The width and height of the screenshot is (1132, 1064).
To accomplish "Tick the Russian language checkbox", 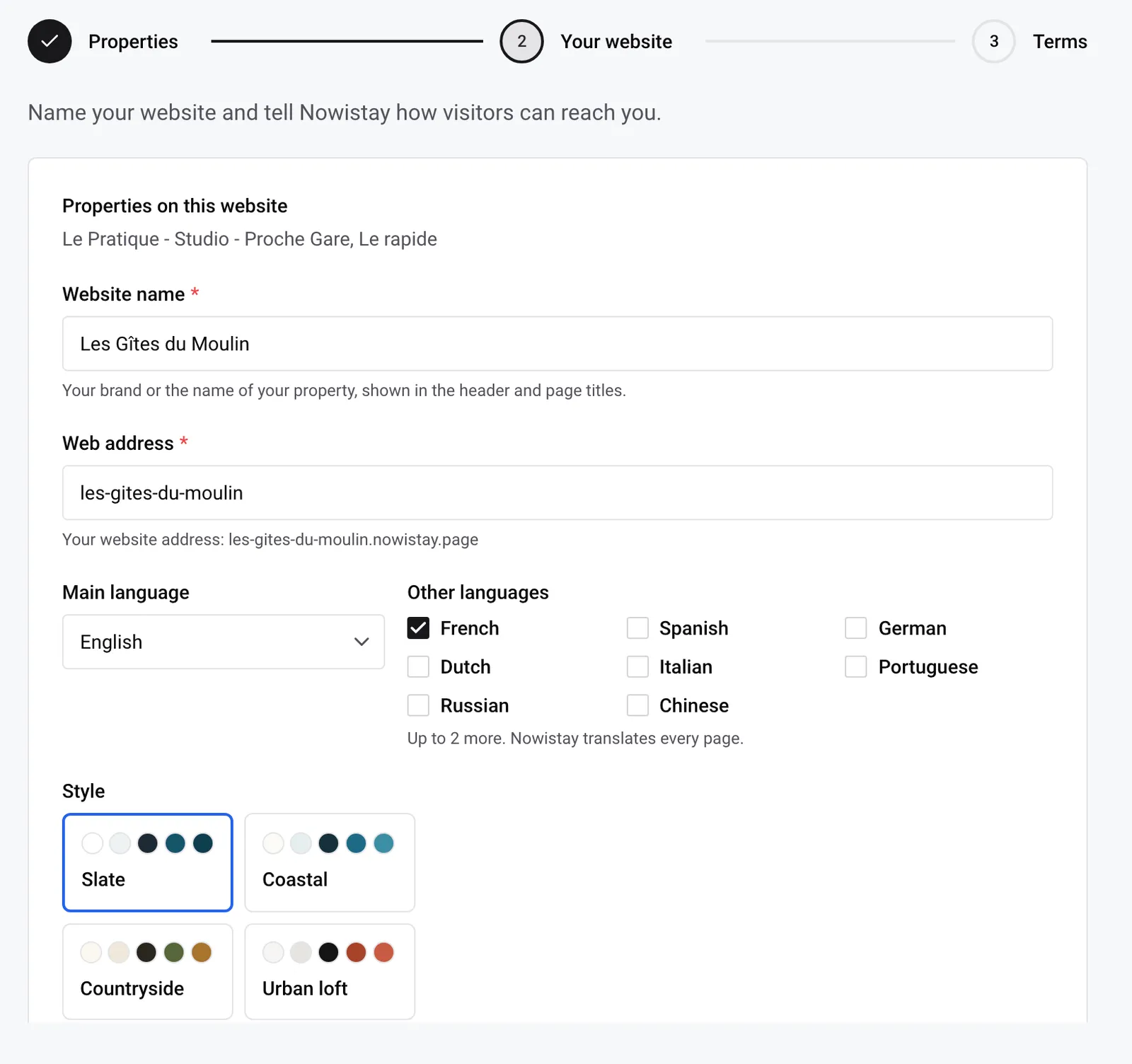I will (418, 705).
